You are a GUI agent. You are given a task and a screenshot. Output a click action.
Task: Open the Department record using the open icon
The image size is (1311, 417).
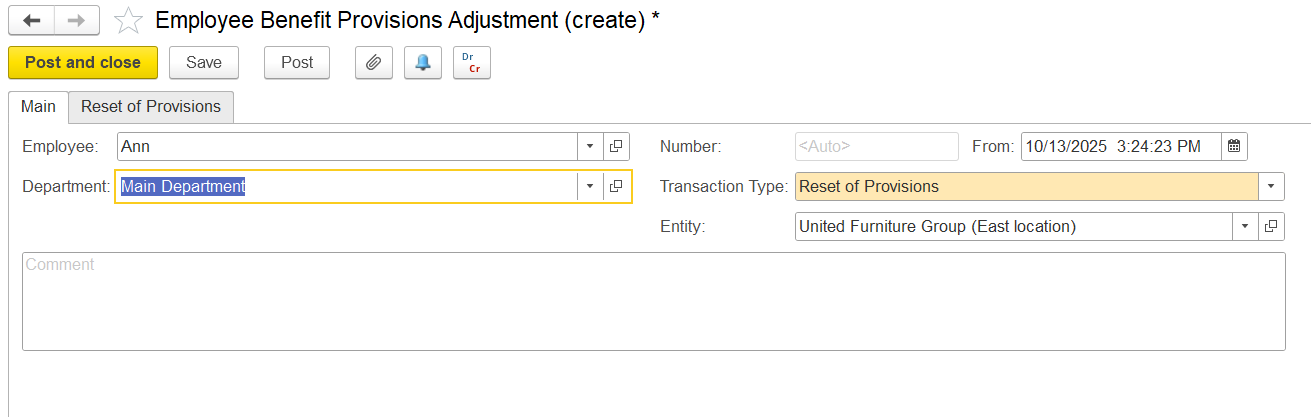click(x=617, y=186)
